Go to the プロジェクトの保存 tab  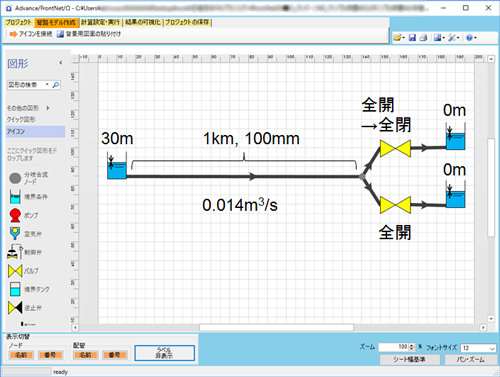pyautogui.click(x=187, y=22)
